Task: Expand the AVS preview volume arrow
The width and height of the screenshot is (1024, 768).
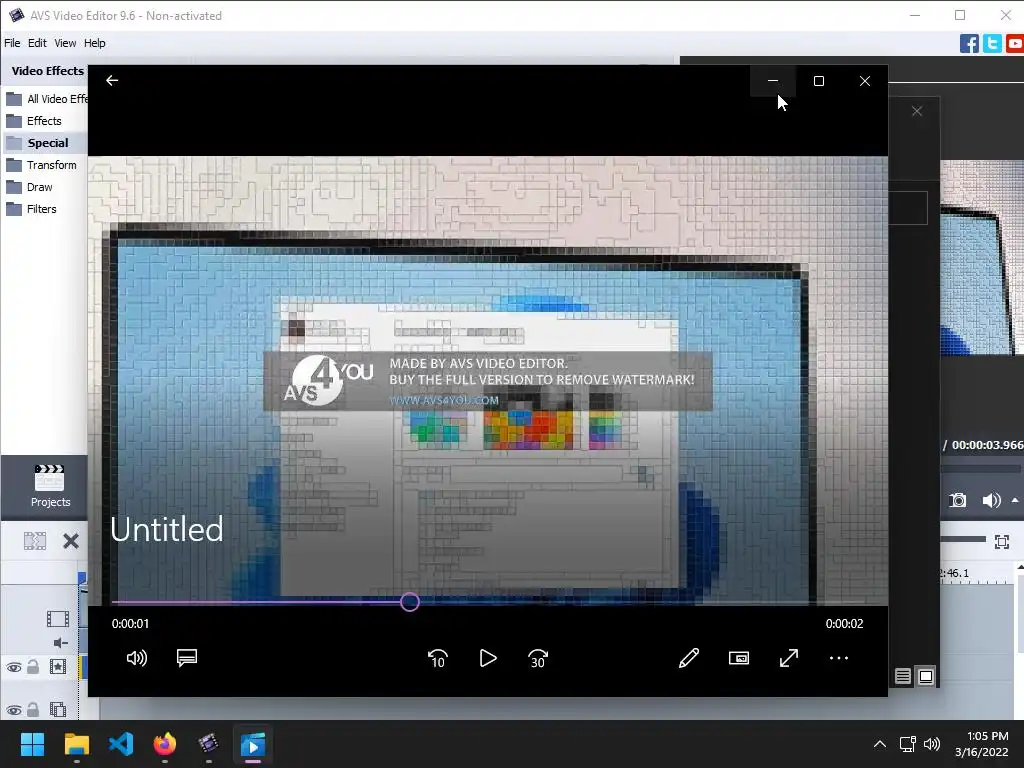Action: coord(1015,500)
